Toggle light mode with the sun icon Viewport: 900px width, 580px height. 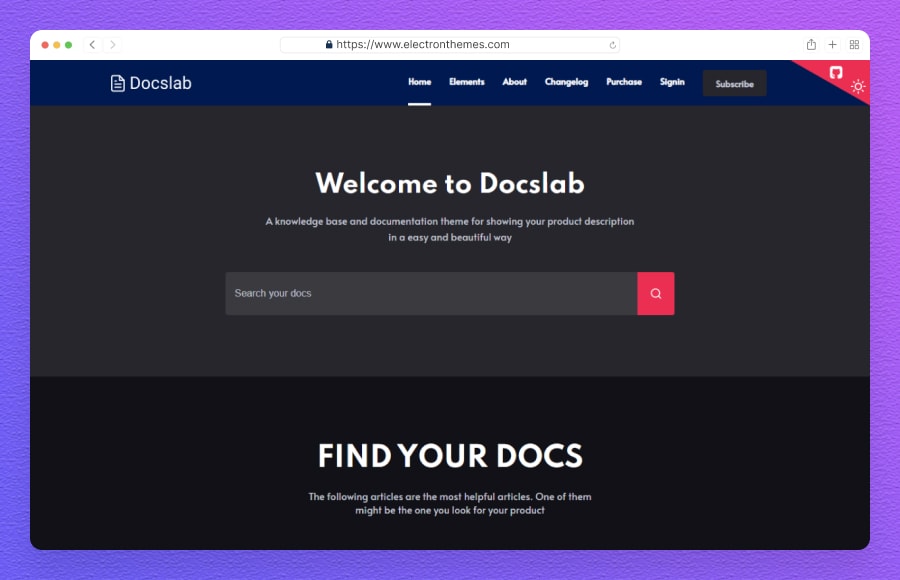pyautogui.click(x=858, y=87)
